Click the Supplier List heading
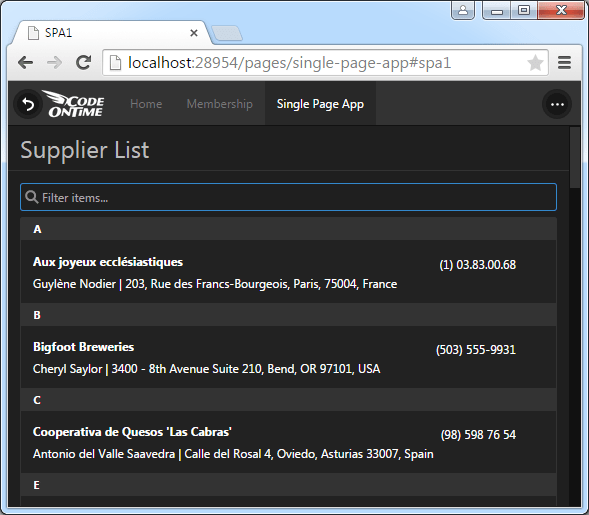 point(85,150)
